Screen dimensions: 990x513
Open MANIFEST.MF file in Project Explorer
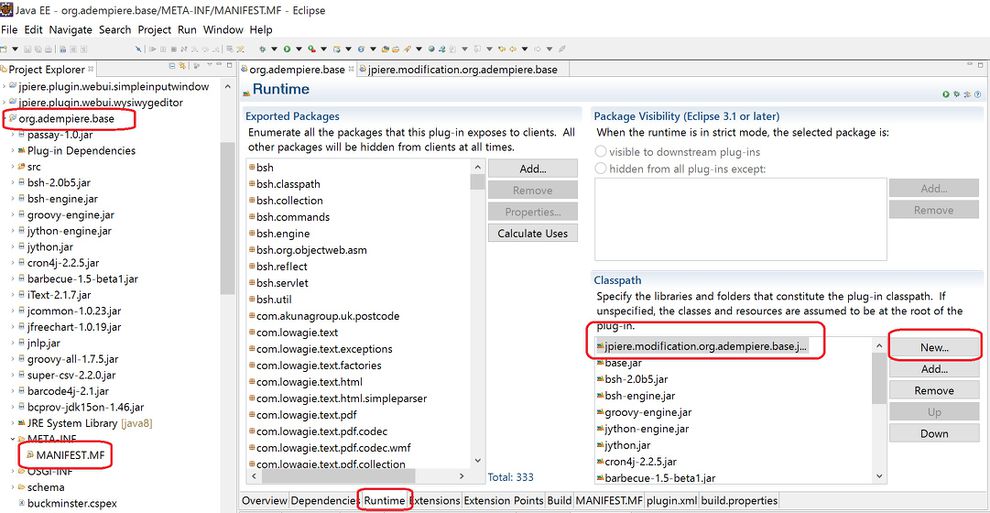(71, 456)
